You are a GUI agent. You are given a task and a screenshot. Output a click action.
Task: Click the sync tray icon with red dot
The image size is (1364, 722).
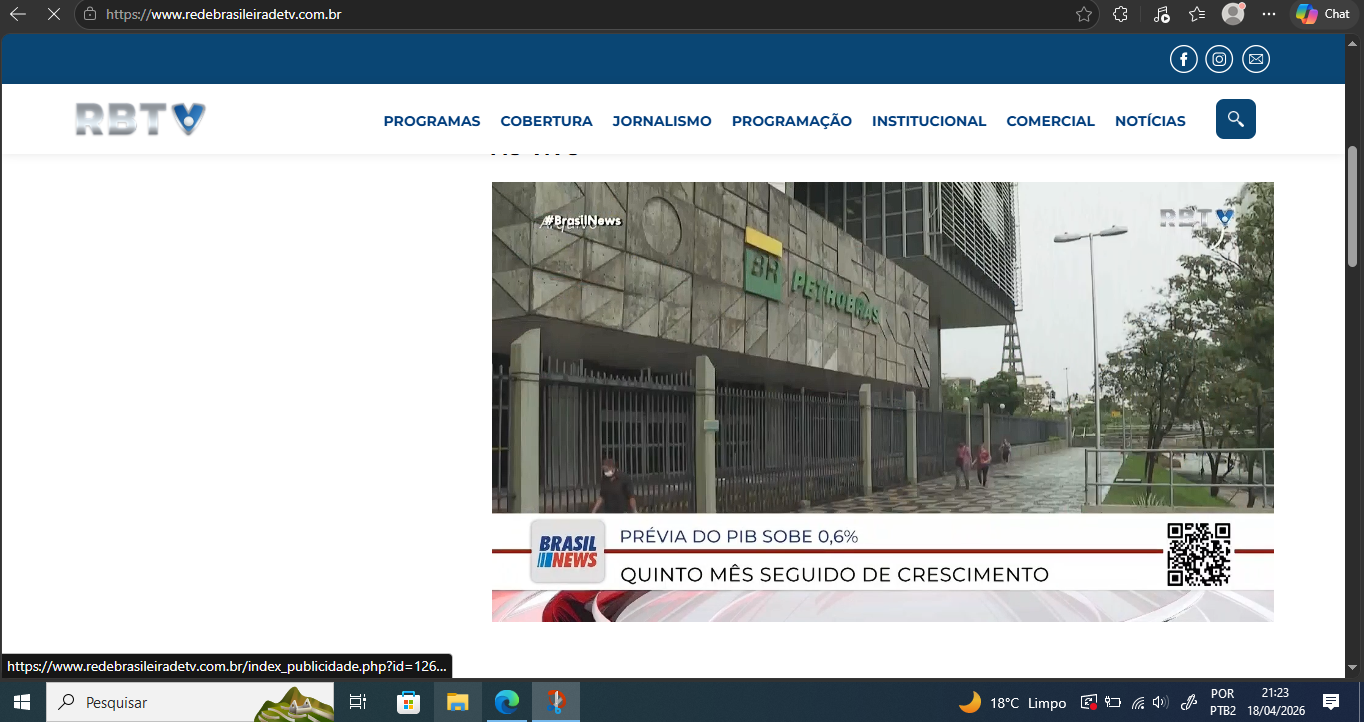point(1090,703)
